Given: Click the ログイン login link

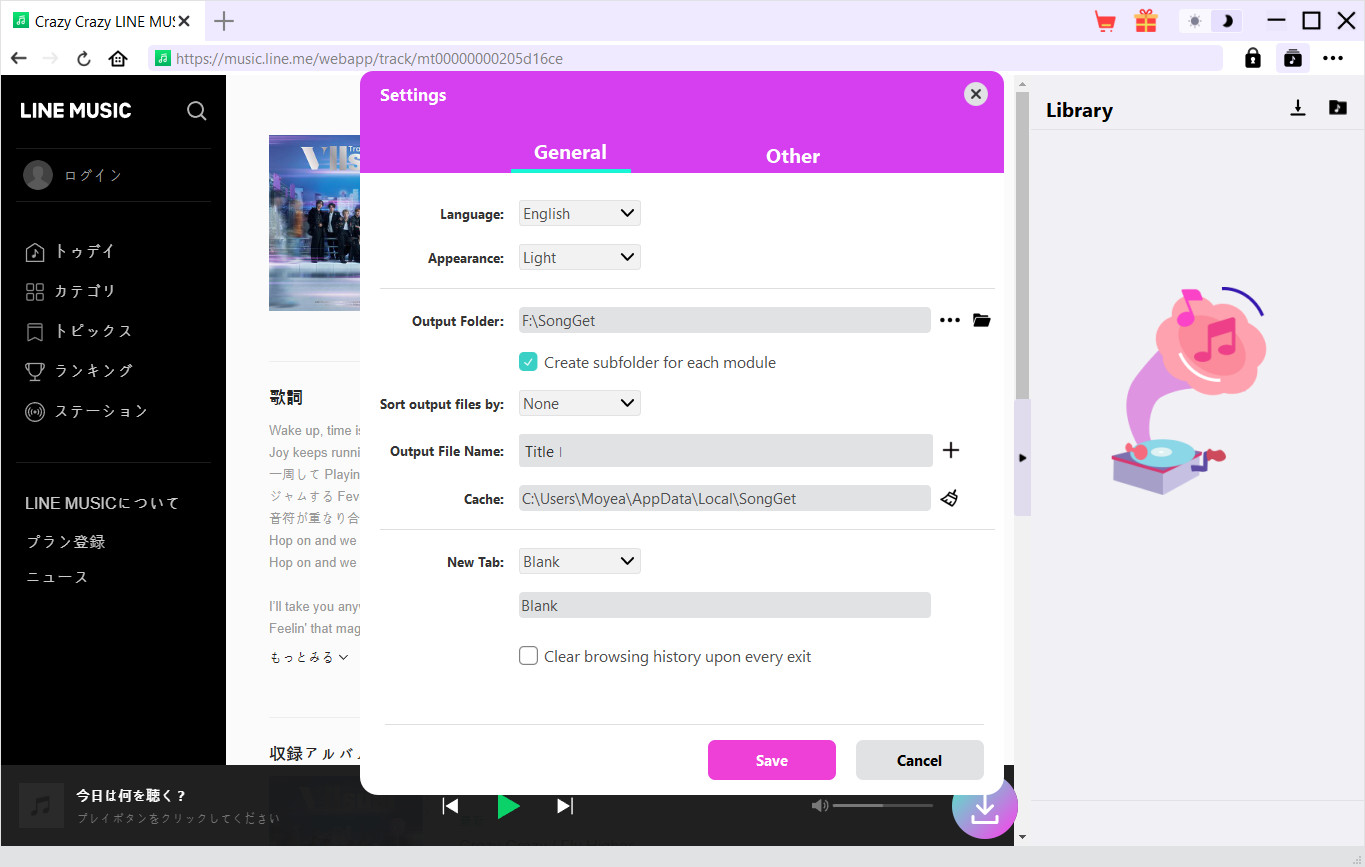Looking at the screenshot, I should click(x=93, y=175).
